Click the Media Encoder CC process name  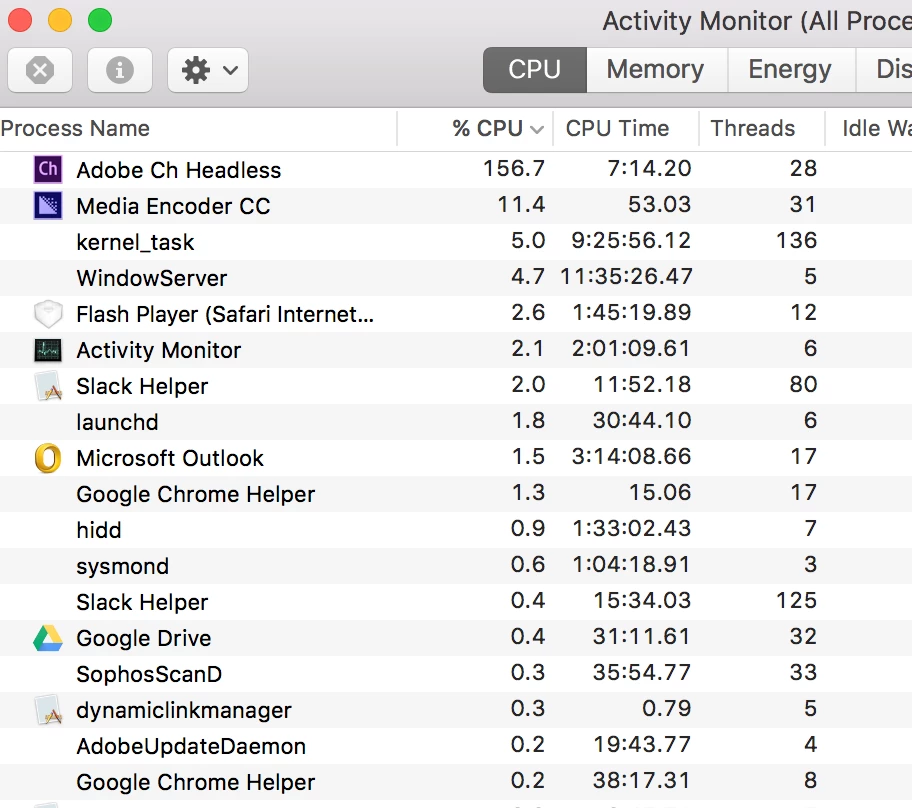tap(173, 206)
